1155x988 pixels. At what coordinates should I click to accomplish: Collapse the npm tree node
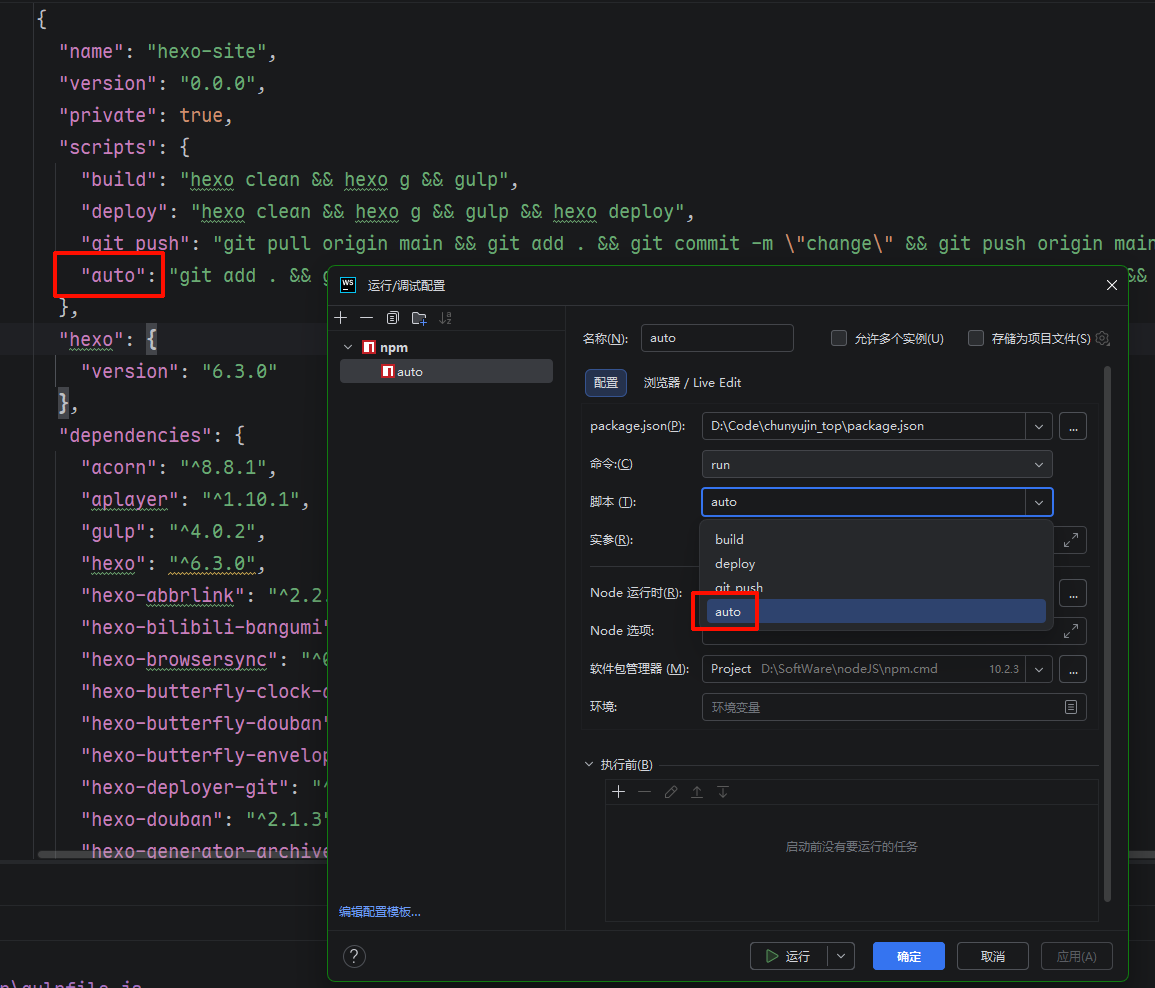pos(348,347)
